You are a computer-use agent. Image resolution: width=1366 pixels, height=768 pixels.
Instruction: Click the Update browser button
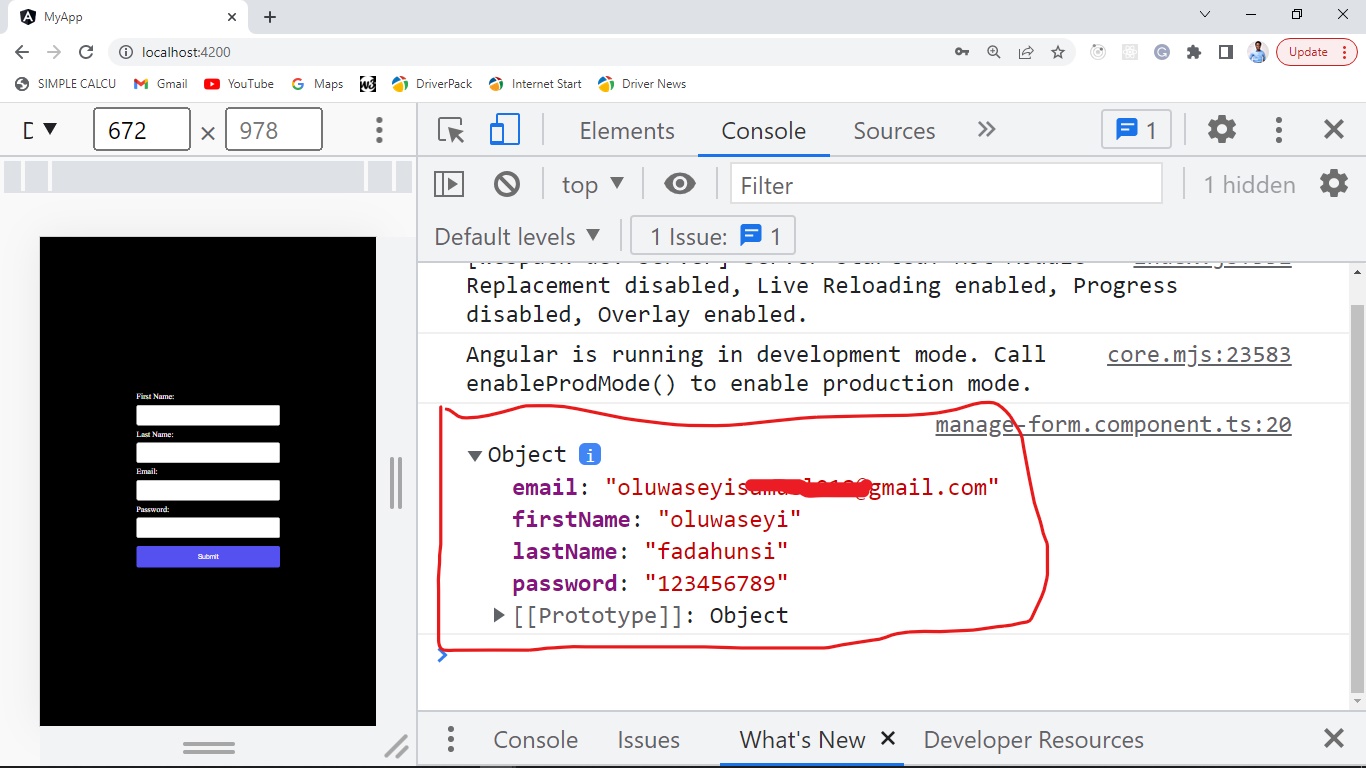1317,52
